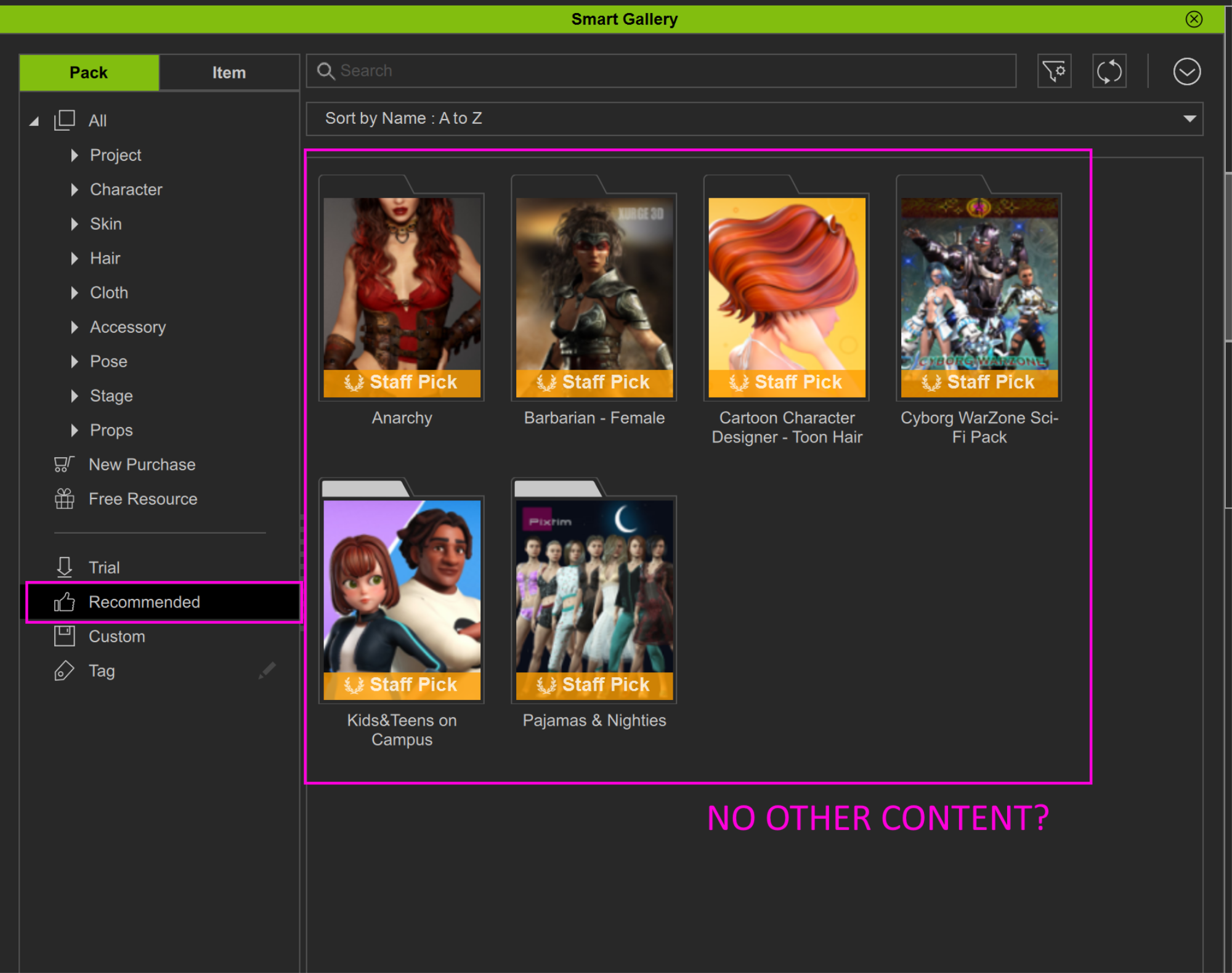Click the Cyborg WarZone Sci-Fi Pack label
This screenshot has width=1232, height=973.
(x=979, y=428)
